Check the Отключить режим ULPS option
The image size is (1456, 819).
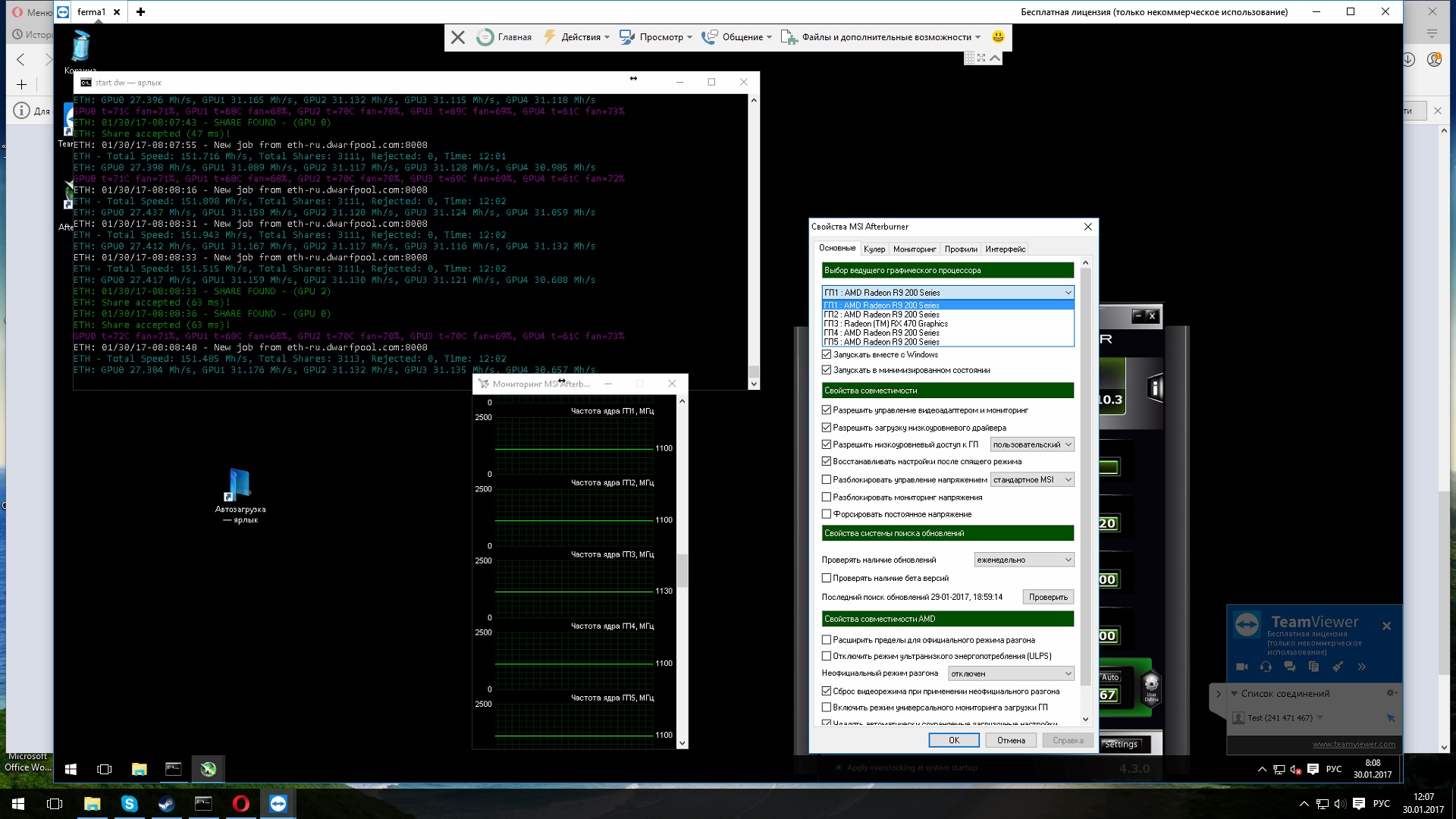(827, 656)
